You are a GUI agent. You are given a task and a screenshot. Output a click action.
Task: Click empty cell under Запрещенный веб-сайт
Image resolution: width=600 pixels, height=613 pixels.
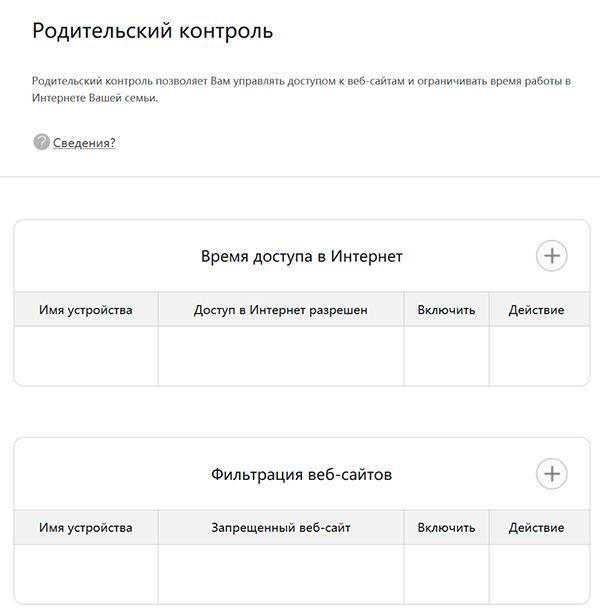pyautogui.click(x=281, y=573)
